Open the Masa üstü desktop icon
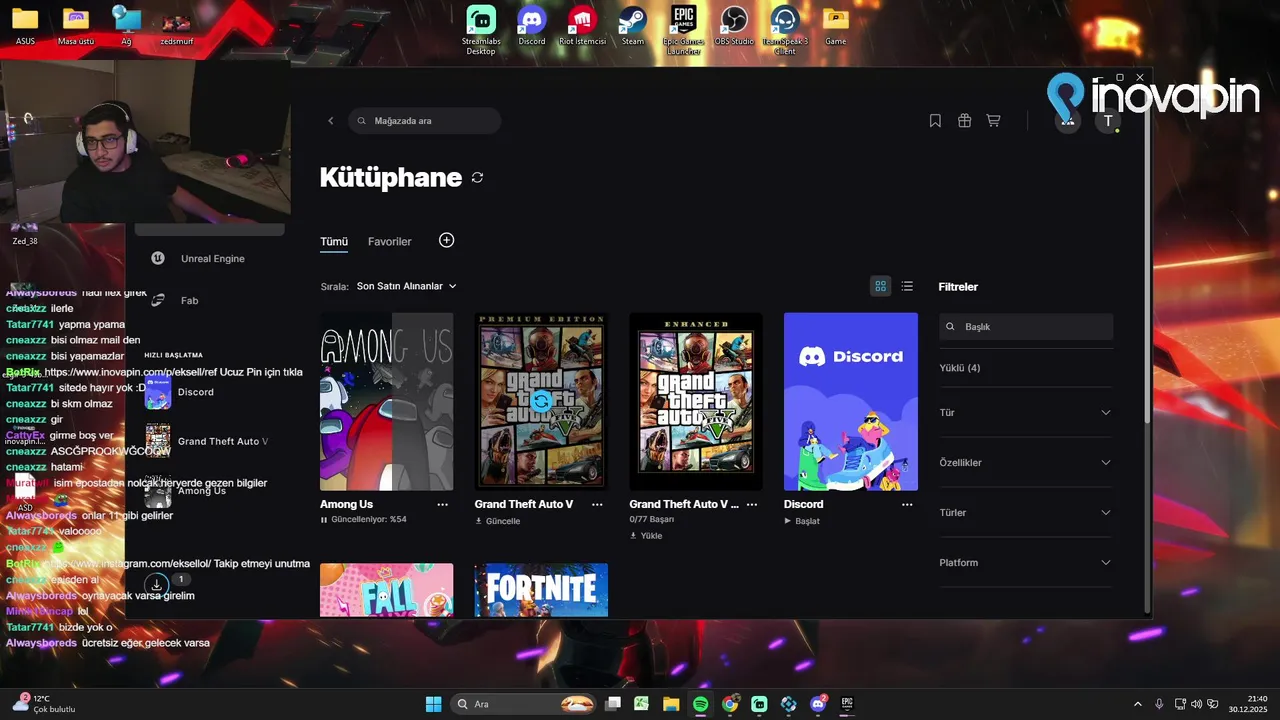1280x720 pixels. point(75,26)
